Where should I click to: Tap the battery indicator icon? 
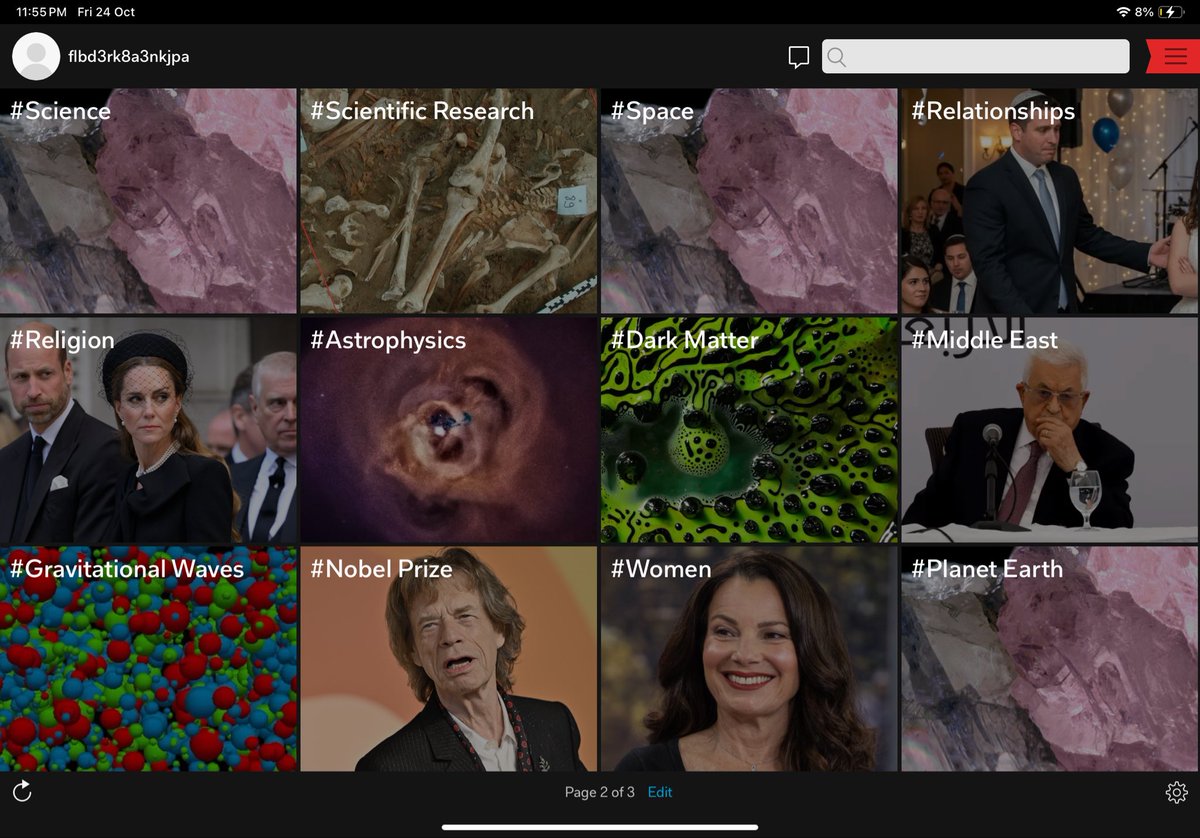1172,12
